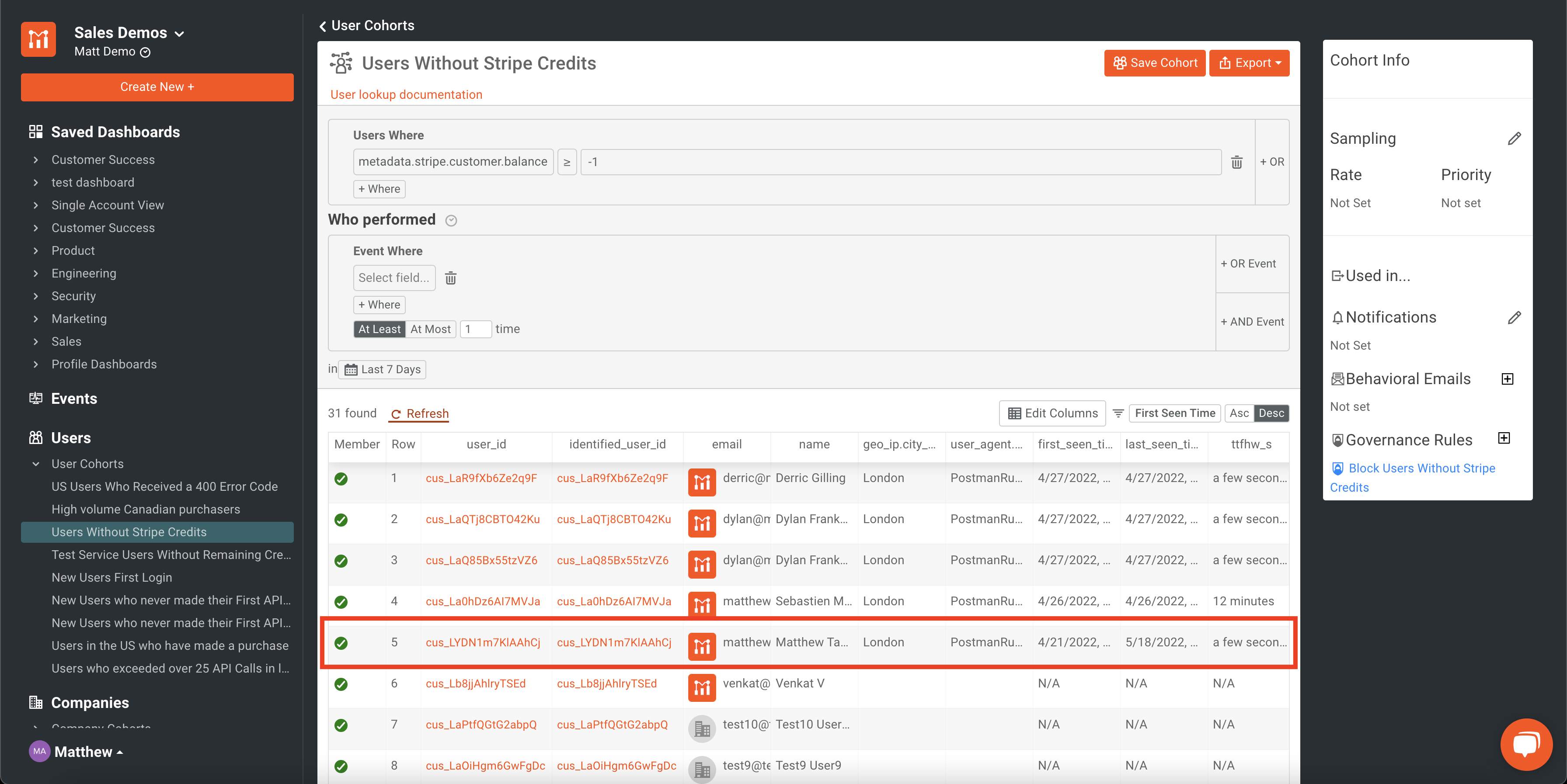This screenshot has width=1567, height=784.
Task: Click the event count number field
Action: point(475,329)
